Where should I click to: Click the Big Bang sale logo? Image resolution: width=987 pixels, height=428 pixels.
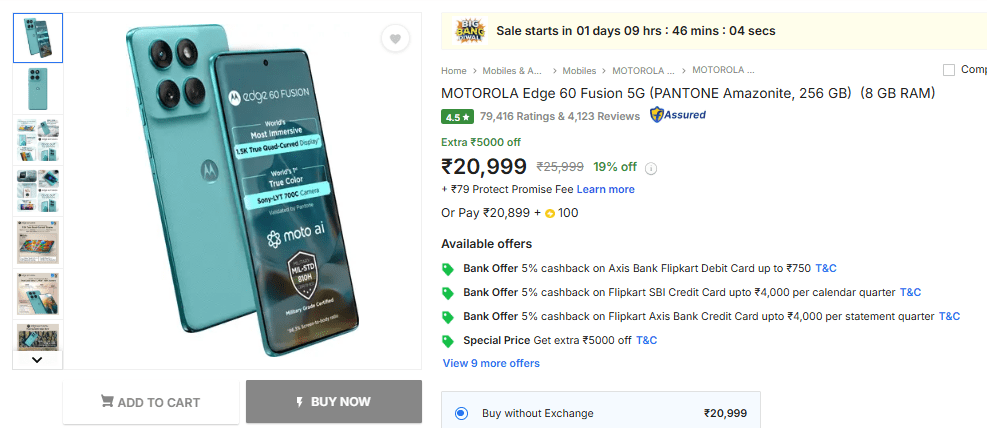coord(470,30)
